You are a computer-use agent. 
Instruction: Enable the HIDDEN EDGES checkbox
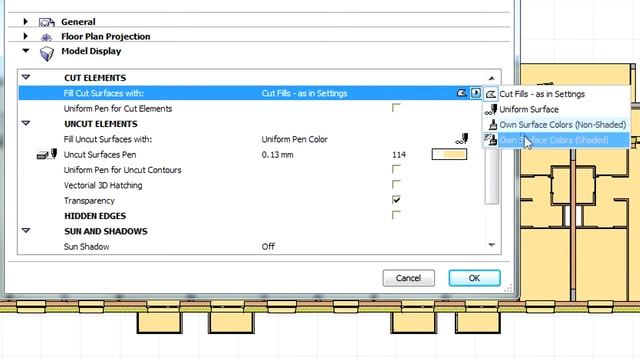pos(396,215)
